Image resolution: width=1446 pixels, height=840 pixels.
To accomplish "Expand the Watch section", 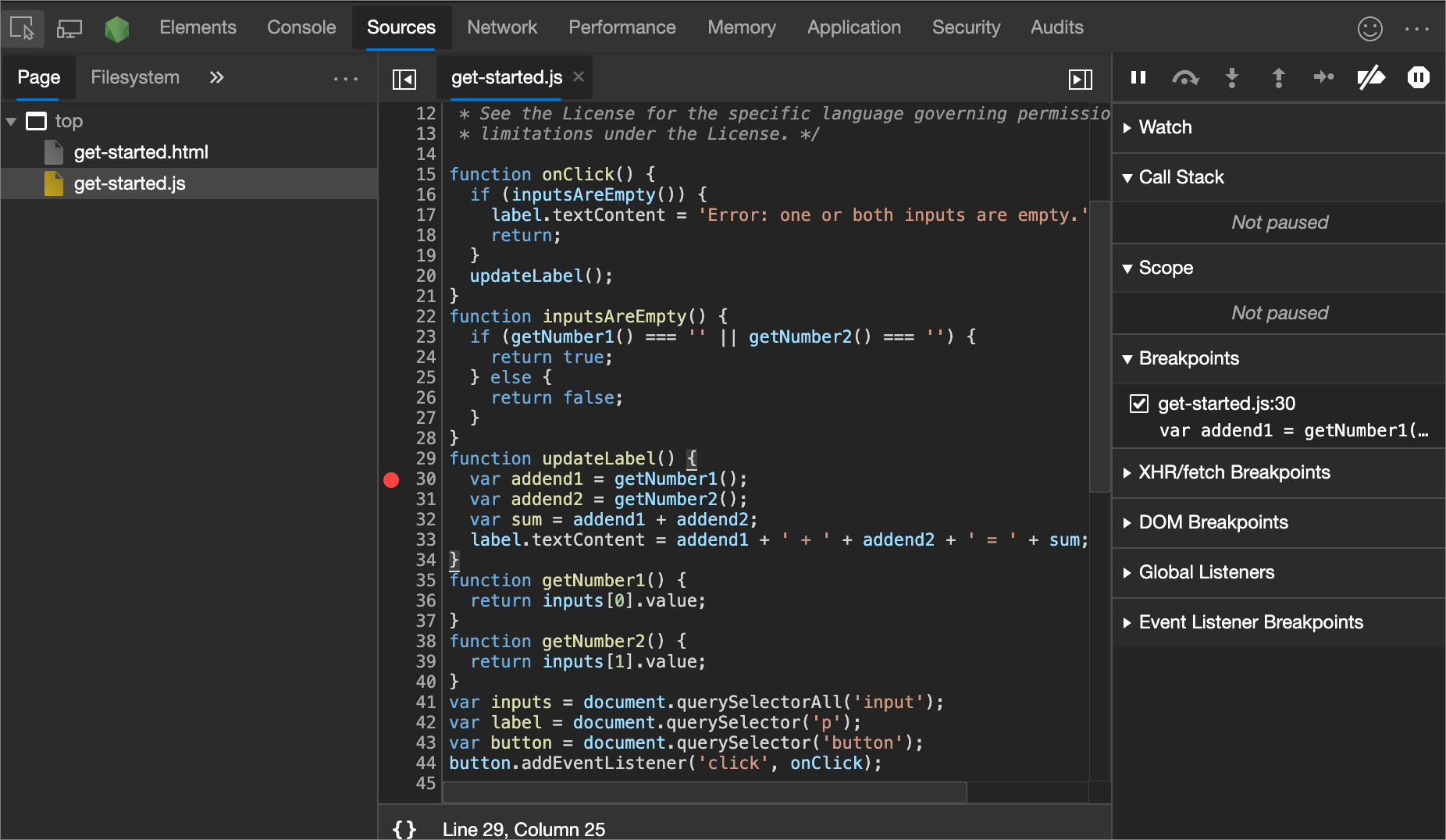I will point(1127,128).
